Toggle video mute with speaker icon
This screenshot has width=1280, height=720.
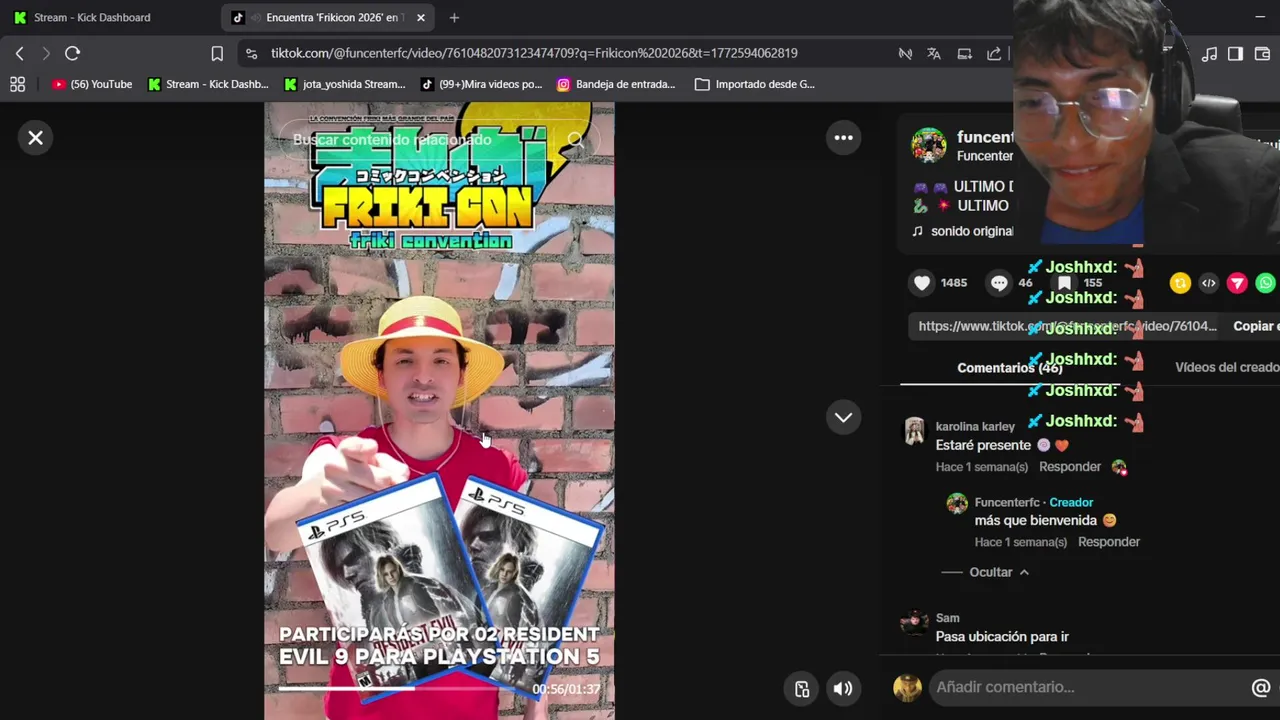843,688
